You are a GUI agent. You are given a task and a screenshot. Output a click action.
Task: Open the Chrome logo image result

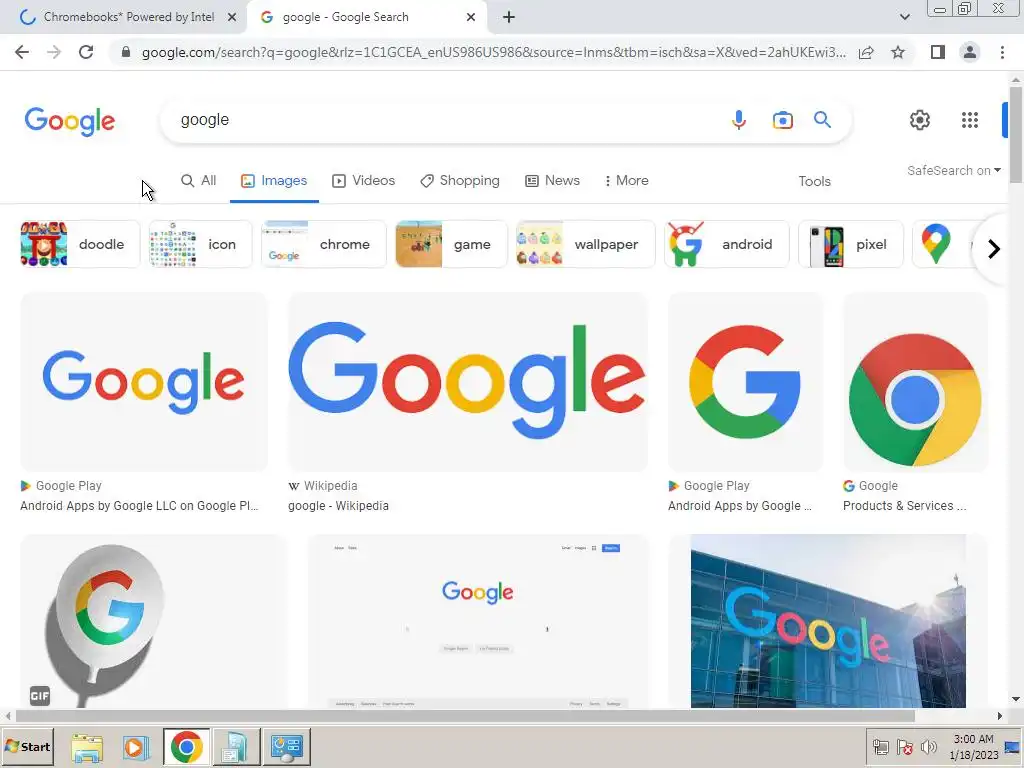(x=915, y=382)
